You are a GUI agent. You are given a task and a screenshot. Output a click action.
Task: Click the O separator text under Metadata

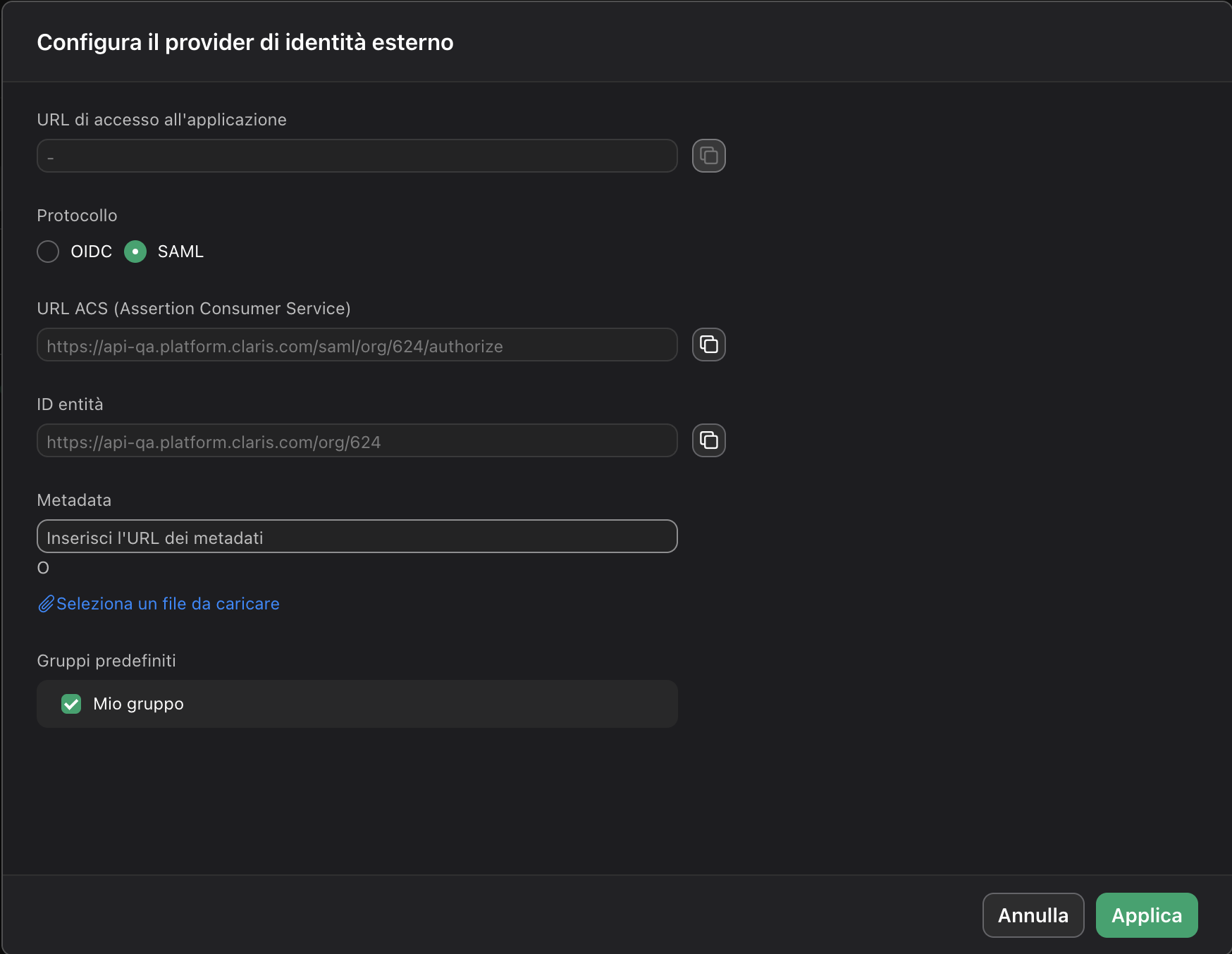tap(42, 567)
